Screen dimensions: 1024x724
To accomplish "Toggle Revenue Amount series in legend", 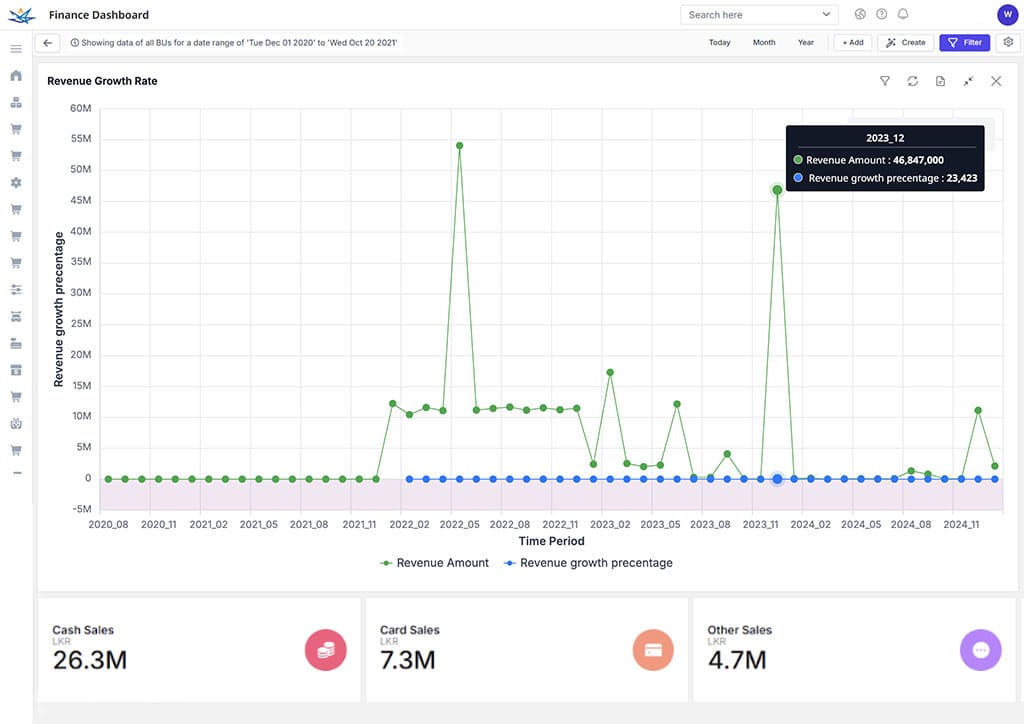I will pyautogui.click(x=434, y=563).
